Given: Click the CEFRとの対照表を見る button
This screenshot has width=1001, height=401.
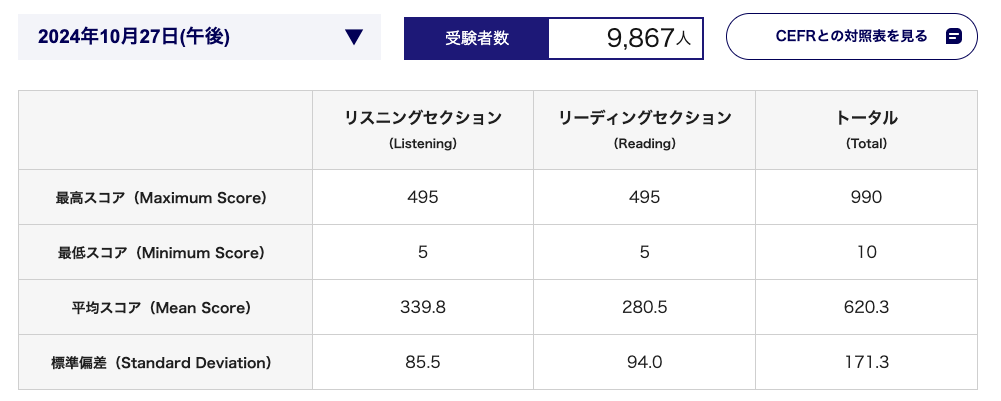Looking at the screenshot, I should [852, 36].
